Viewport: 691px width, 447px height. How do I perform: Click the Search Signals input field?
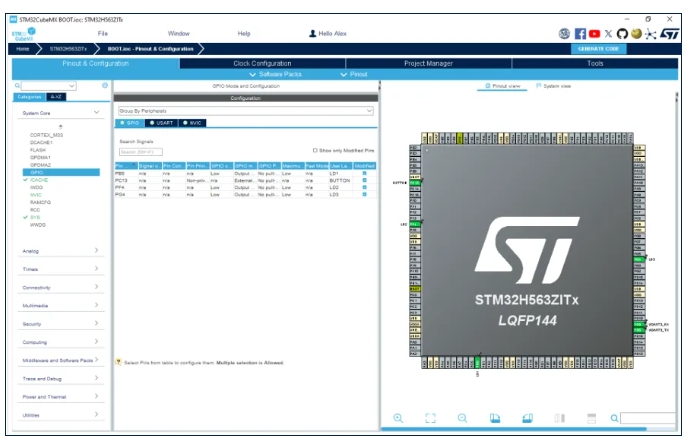pos(141,152)
